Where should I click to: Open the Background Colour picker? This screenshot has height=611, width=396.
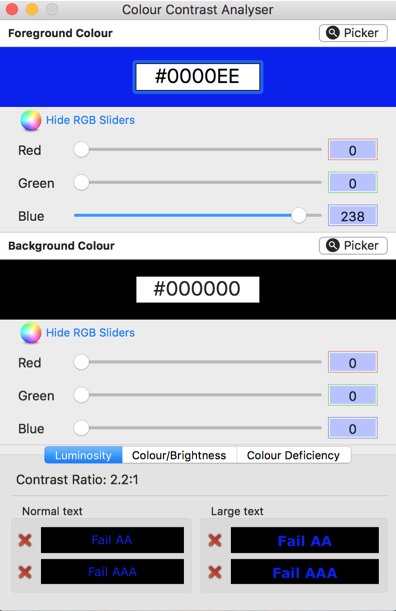[x=353, y=245]
